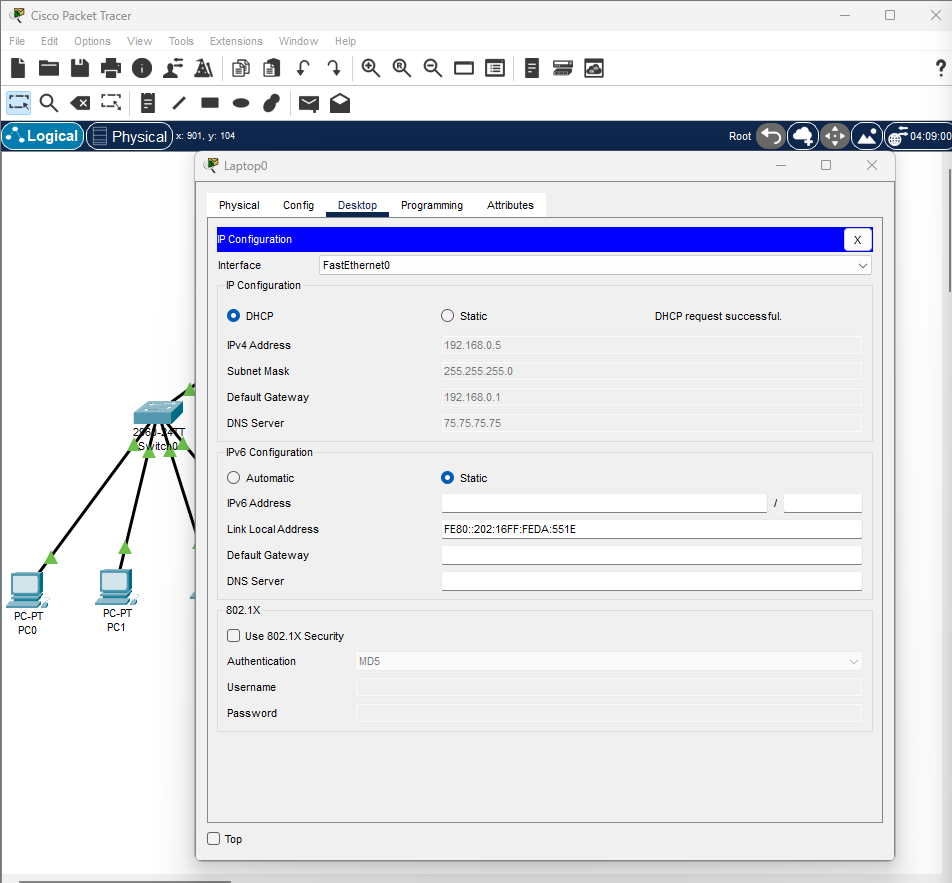Click the Add Complex PDU open envelope
952x883 pixels.
click(340, 103)
